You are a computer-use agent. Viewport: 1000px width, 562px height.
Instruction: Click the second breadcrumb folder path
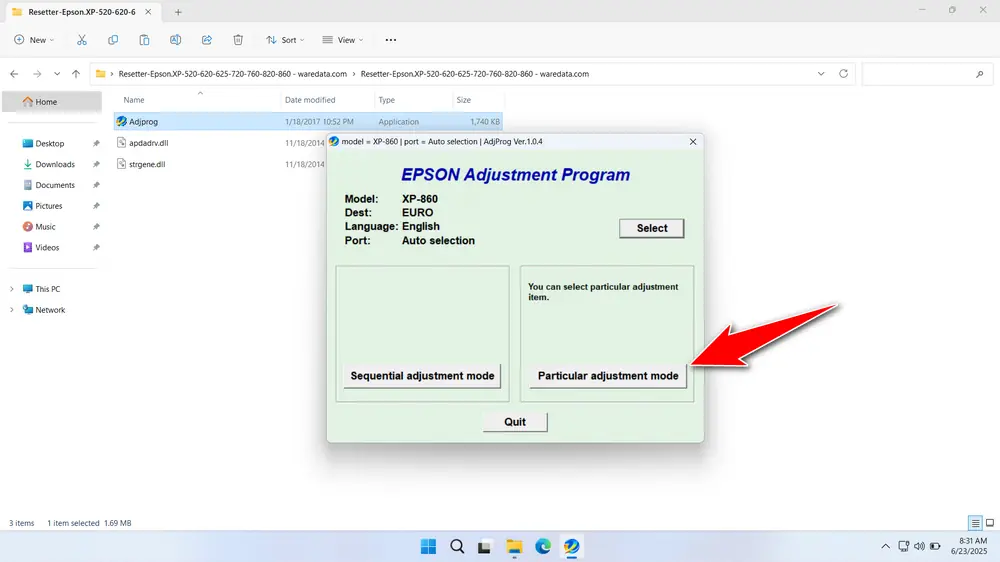[474, 74]
